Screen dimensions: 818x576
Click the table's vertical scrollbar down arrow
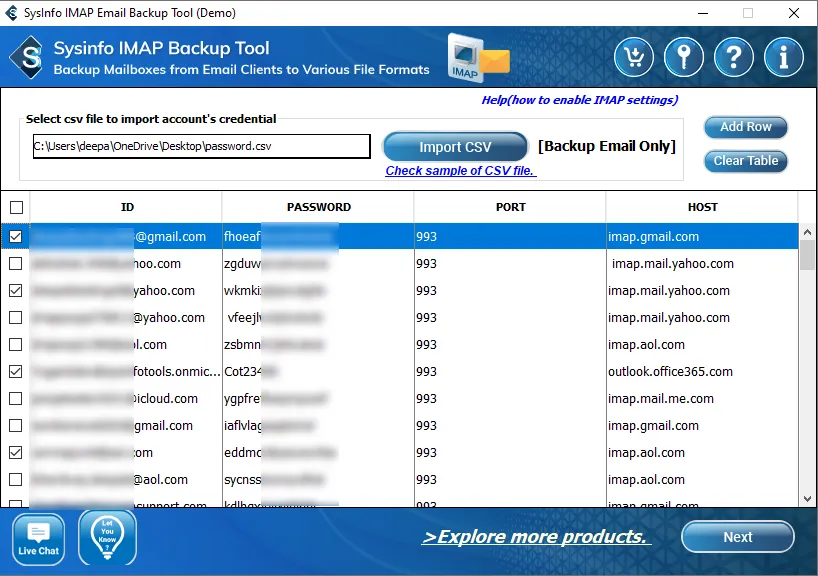(x=807, y=498)
